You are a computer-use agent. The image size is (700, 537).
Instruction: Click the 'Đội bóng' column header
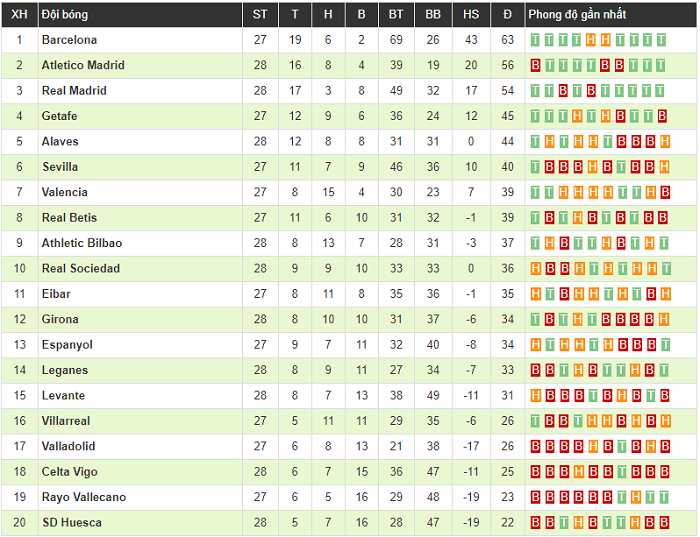pos(62,14)
